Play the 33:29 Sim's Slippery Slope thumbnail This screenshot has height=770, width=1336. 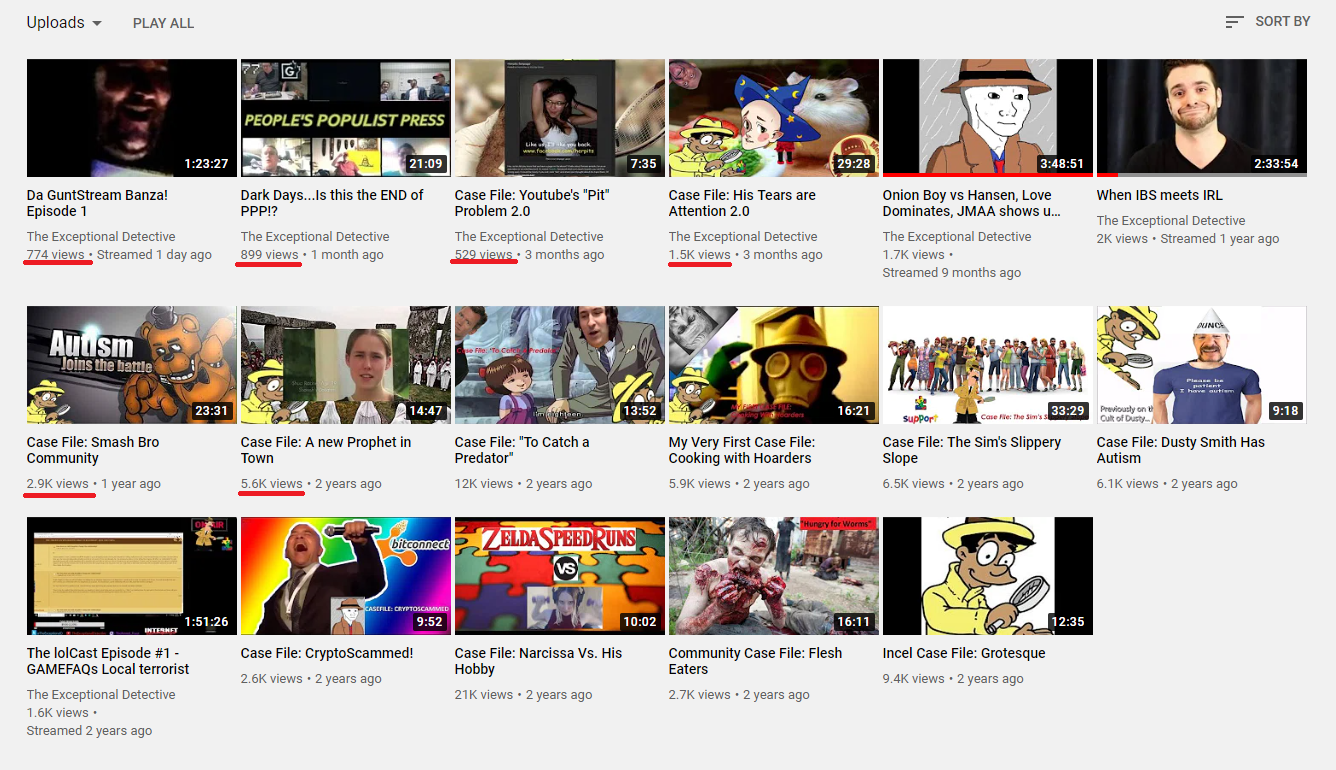tap(988, 365)
